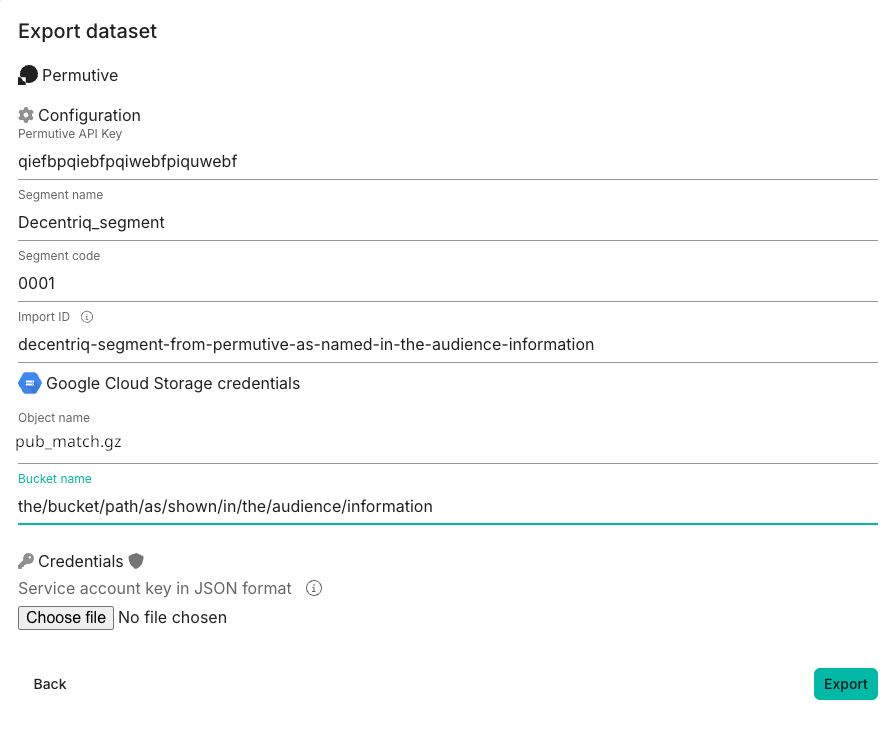This screenshot has width=895, height=730.
Task: Click the service account key info icon
Action: point(313,588)
